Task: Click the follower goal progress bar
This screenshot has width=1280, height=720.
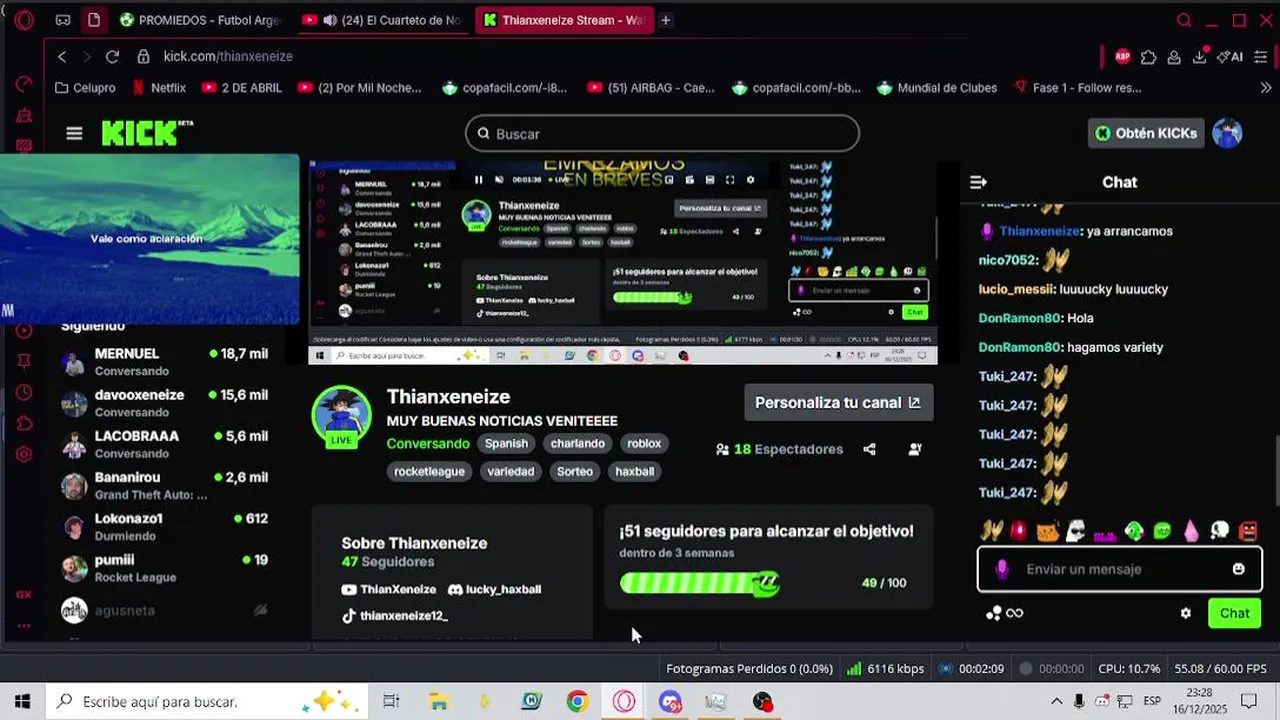Action: (x=699, y=582)
